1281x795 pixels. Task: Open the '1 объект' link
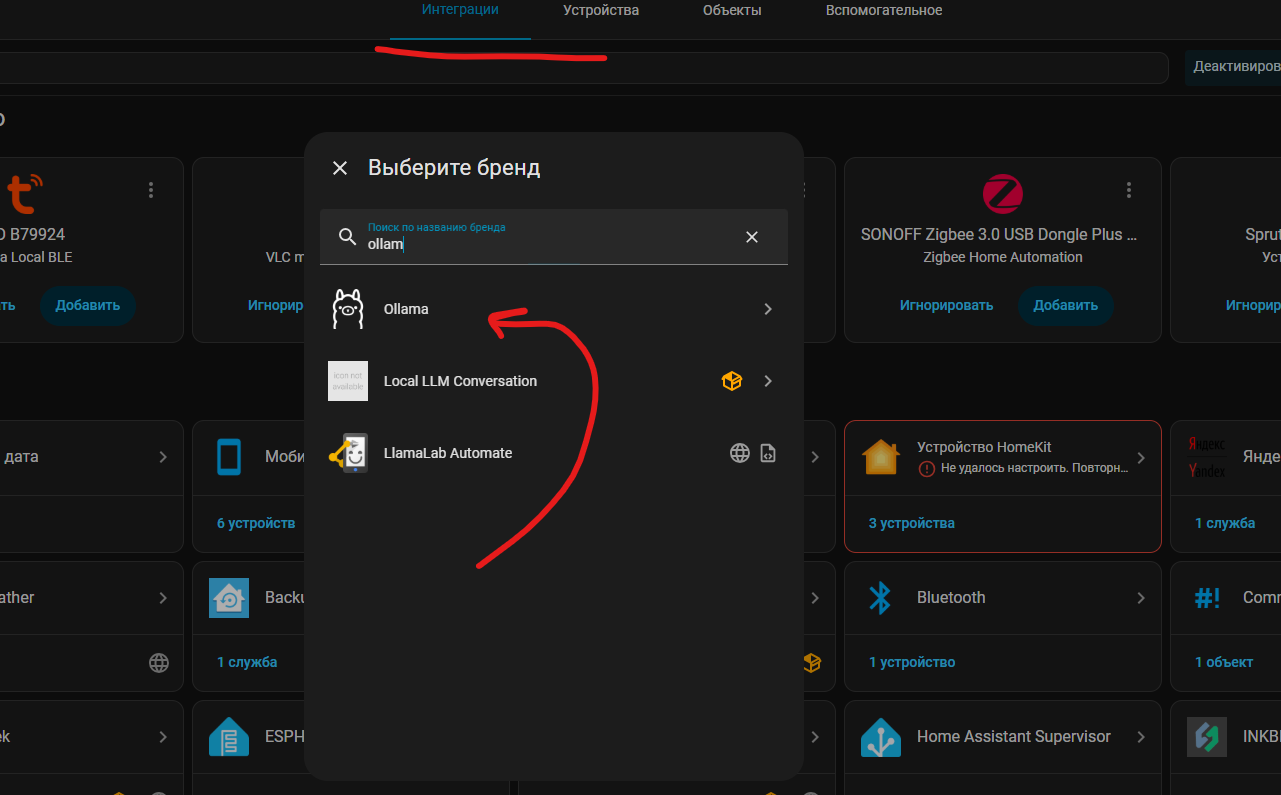1224,662
